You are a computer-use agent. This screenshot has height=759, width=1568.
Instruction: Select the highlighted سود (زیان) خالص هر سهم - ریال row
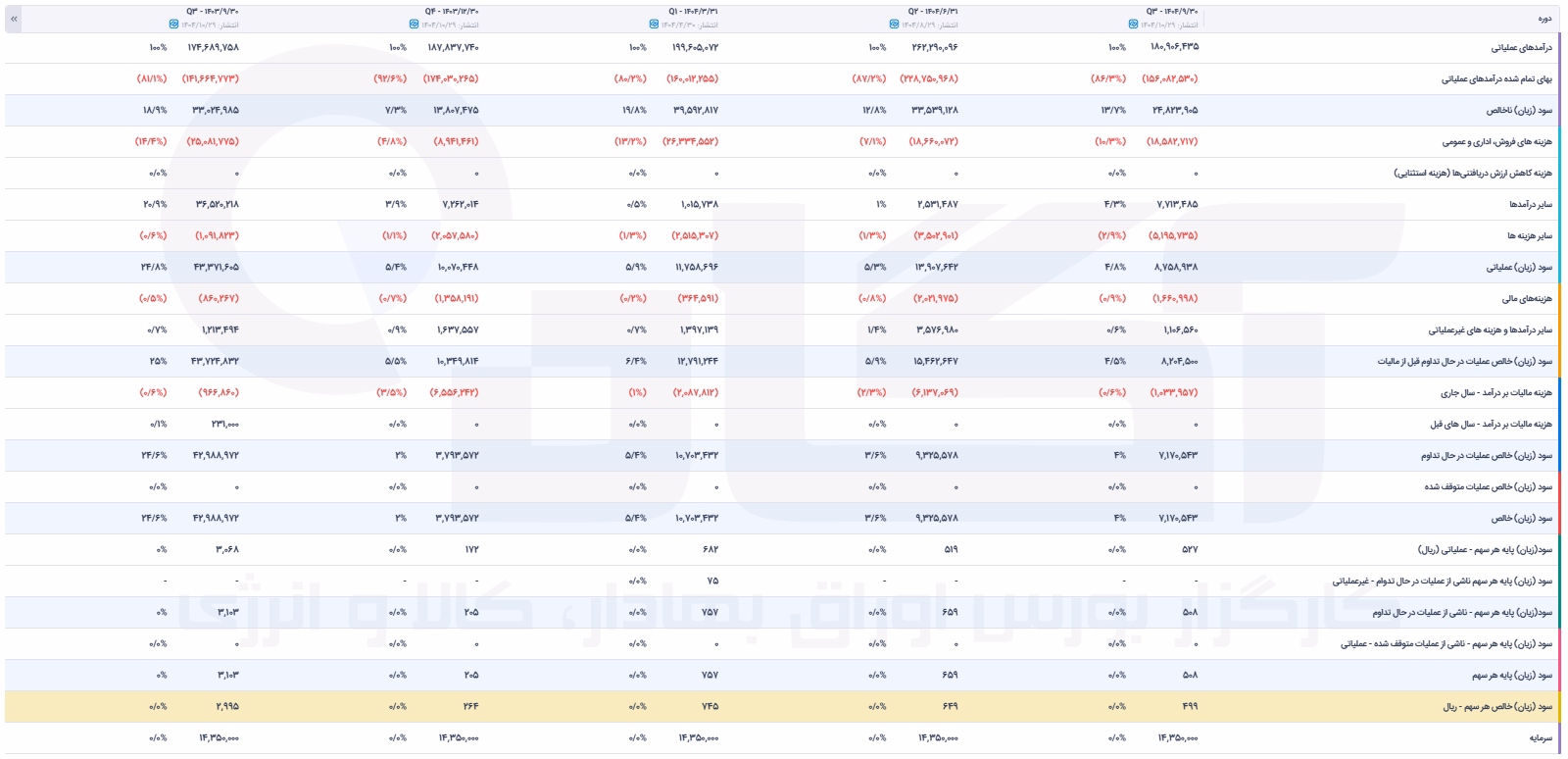(x=779, y=706)
